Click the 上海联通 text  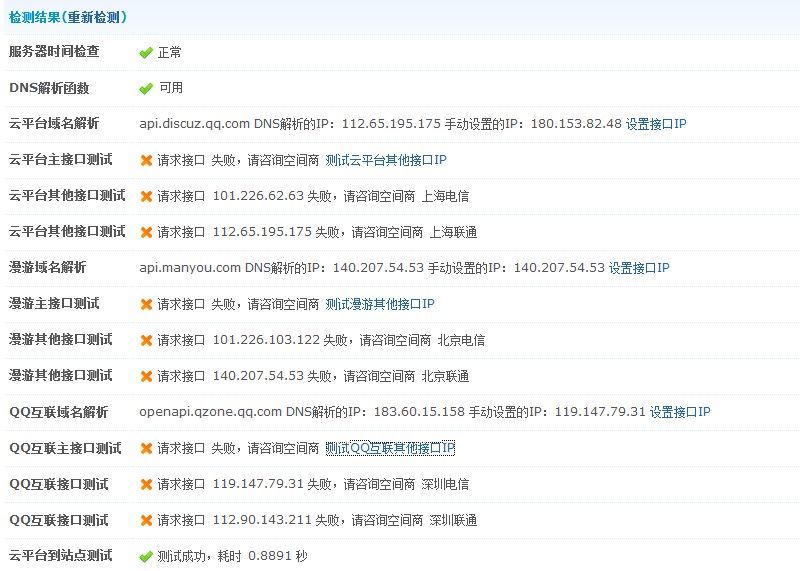453,233
